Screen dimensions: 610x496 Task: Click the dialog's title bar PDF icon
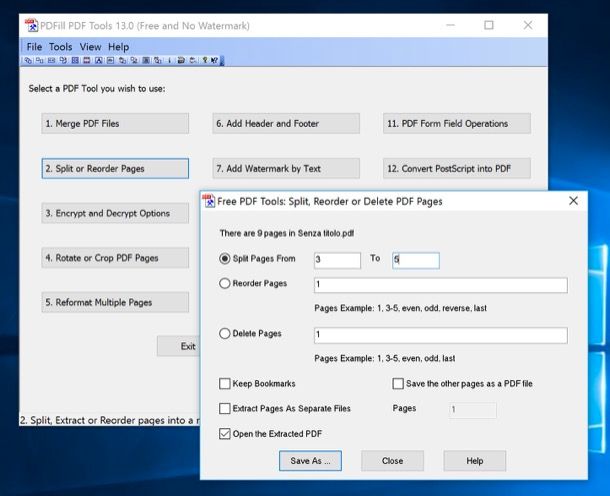209,201
